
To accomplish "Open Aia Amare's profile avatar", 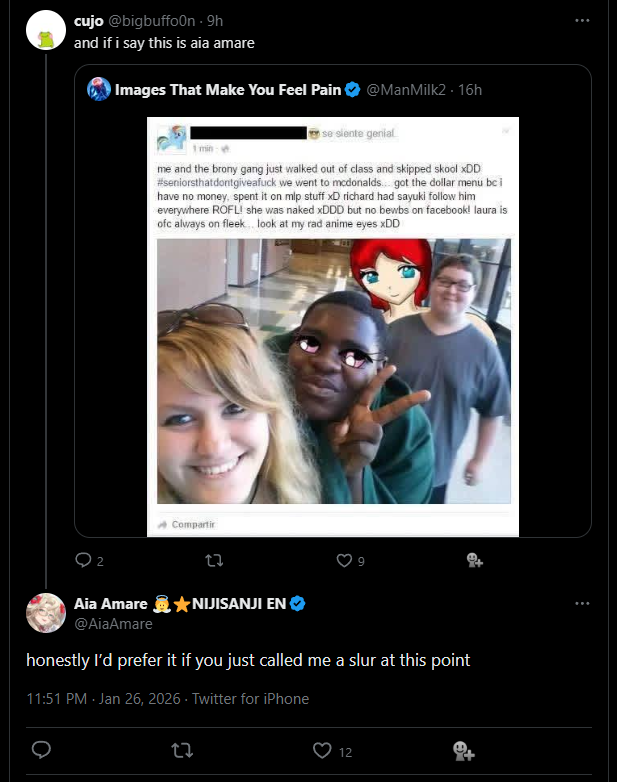I will click(46, 613).
